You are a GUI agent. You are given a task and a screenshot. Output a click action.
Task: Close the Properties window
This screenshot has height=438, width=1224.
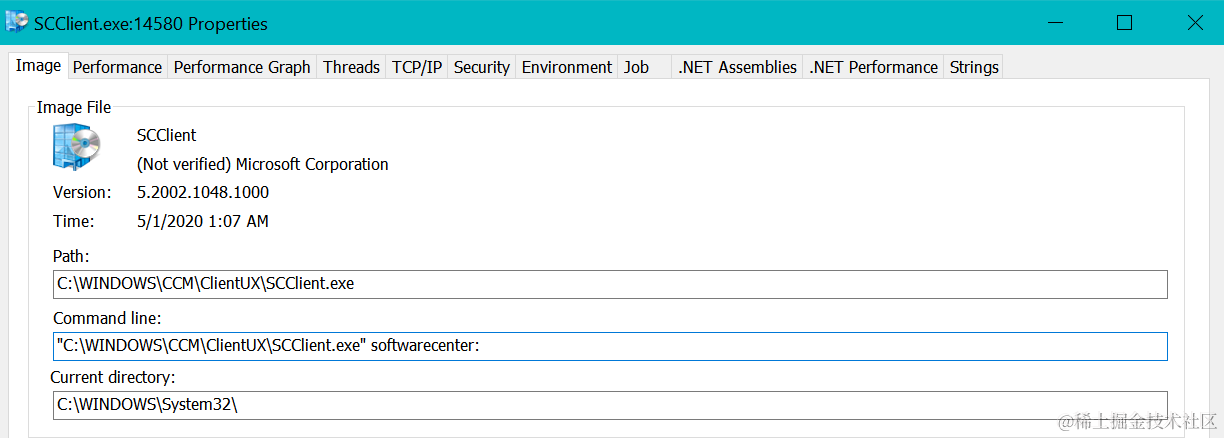(x=1194, y=22)
